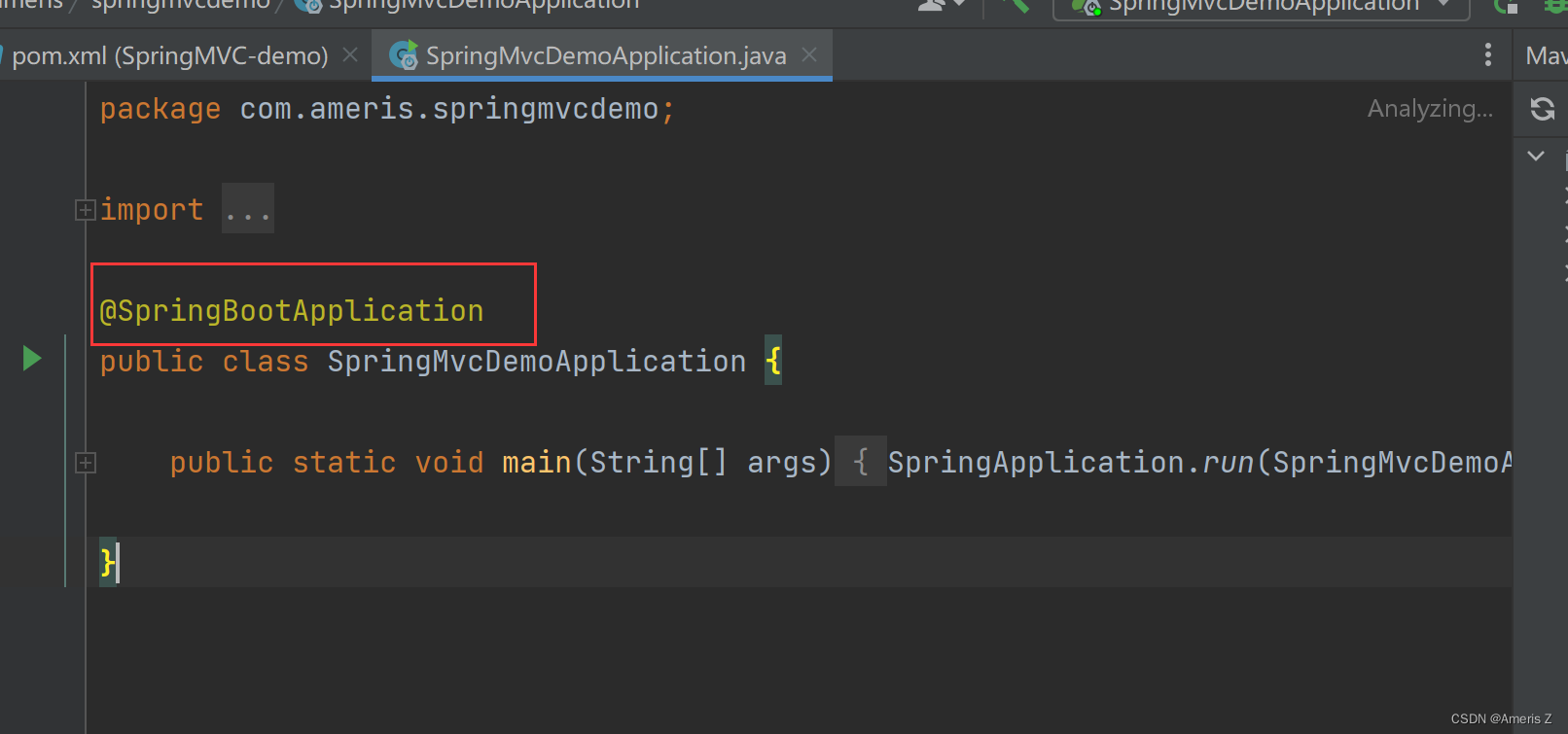Image resolution: width=1568 pixels, height=734 pixels.
Task: Click the Analyzing... inspection status
Action: (x=1430, y=109)
